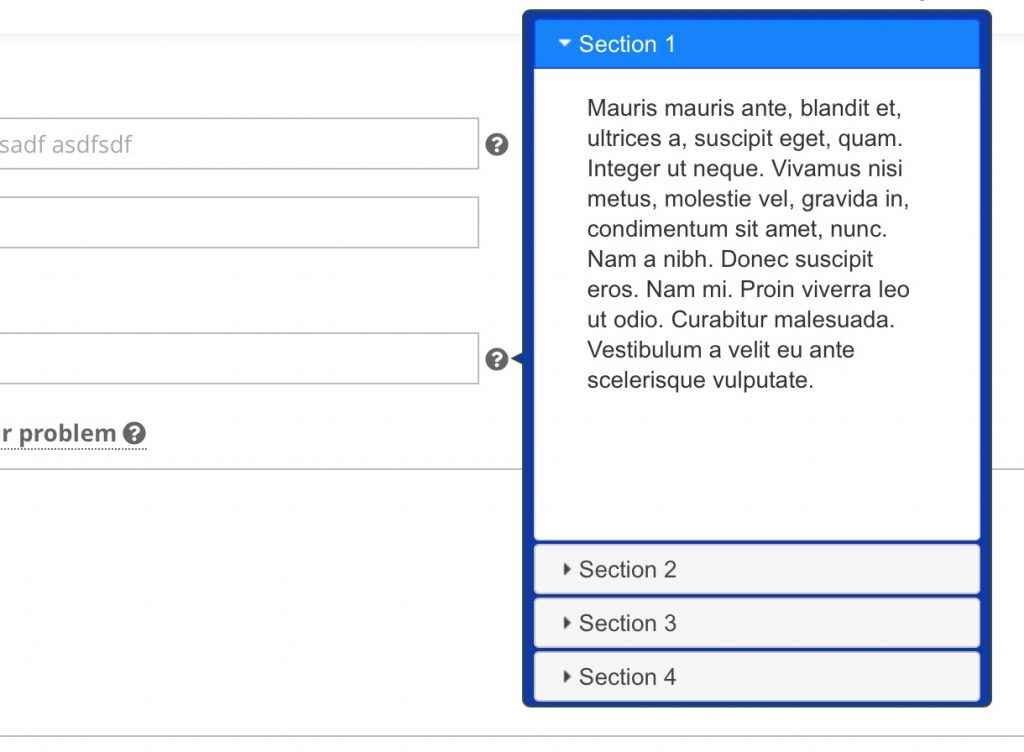Select the blue Section 1 header

click(x=628, y=43)
